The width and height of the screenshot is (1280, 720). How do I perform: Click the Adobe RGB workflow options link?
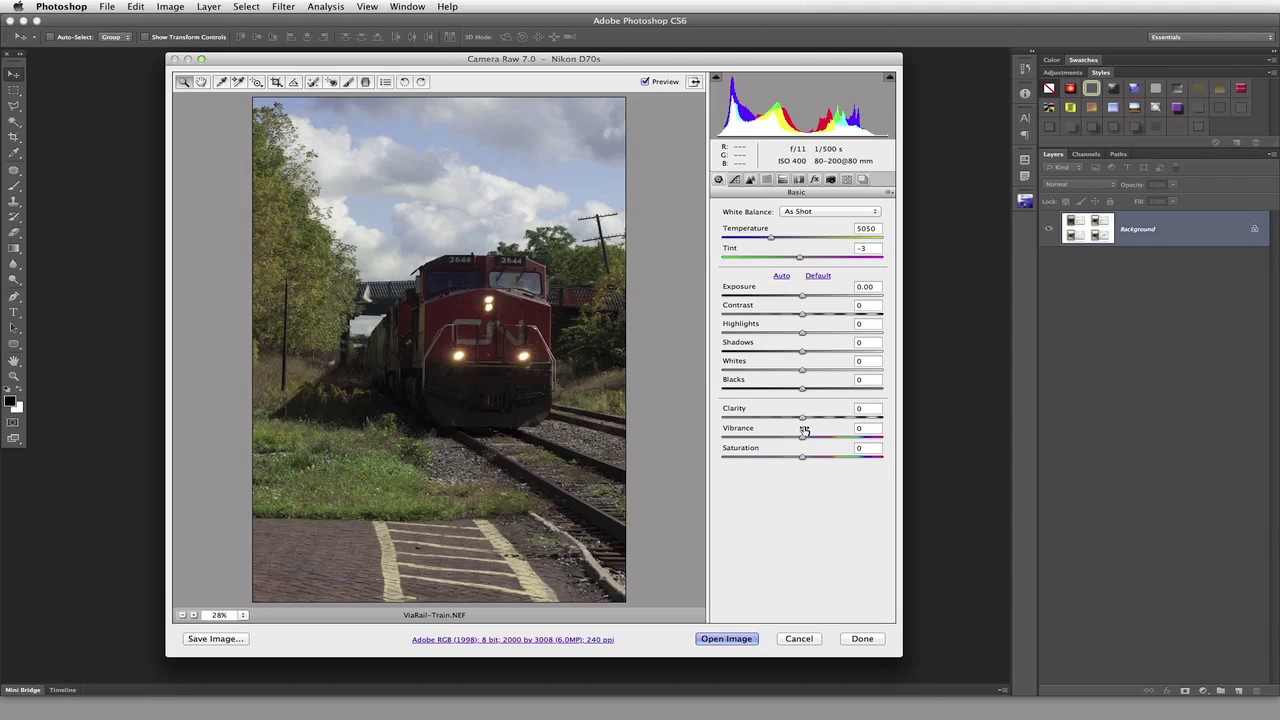click(x=512, y=640)
